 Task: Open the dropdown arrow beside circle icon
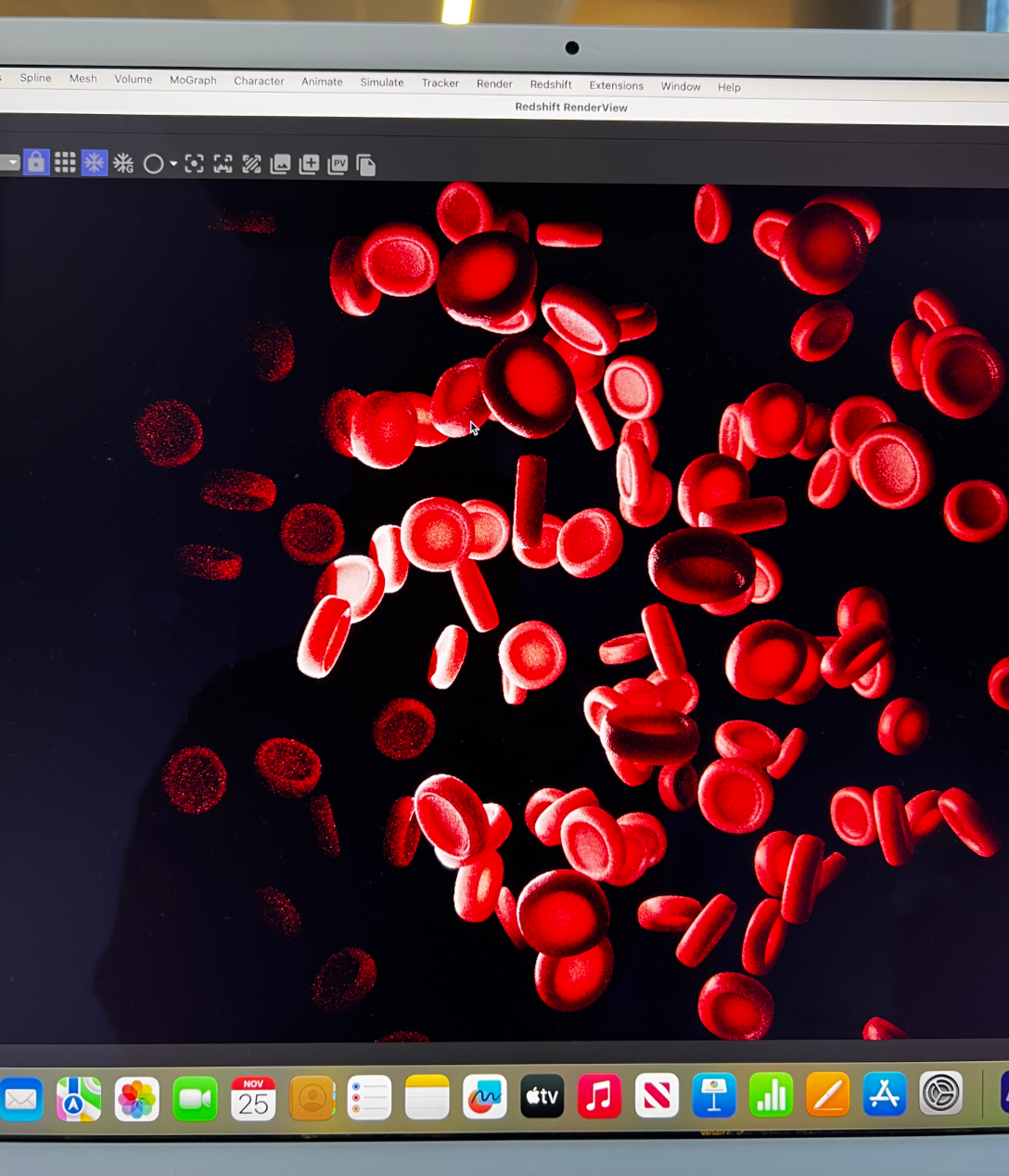point(173,164)
